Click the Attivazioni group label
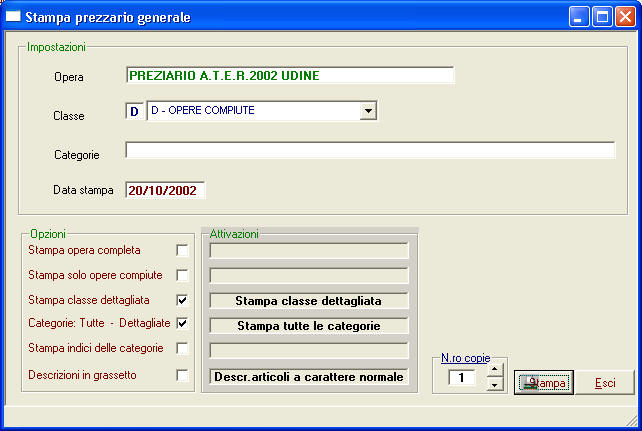Image resolution: width=642 pixels, height=431 pixels. click(x=234, y=234)
